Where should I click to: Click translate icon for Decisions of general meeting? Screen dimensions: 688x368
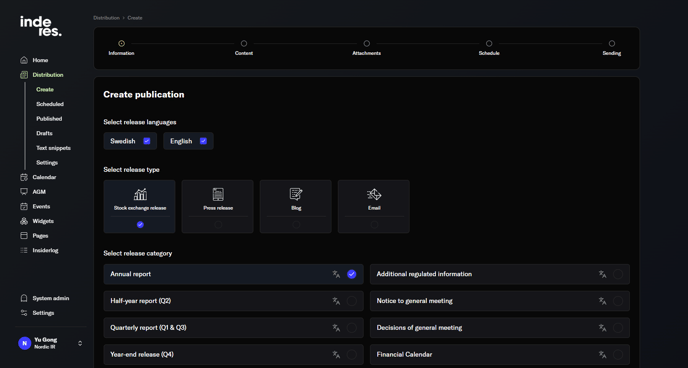tap(602, 328)
